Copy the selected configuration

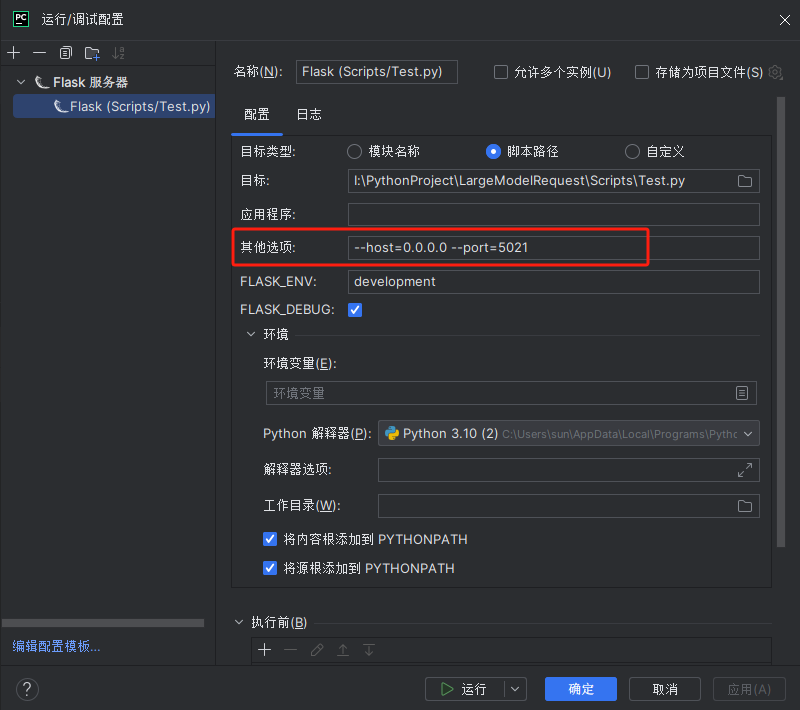(x=66, y=53)
